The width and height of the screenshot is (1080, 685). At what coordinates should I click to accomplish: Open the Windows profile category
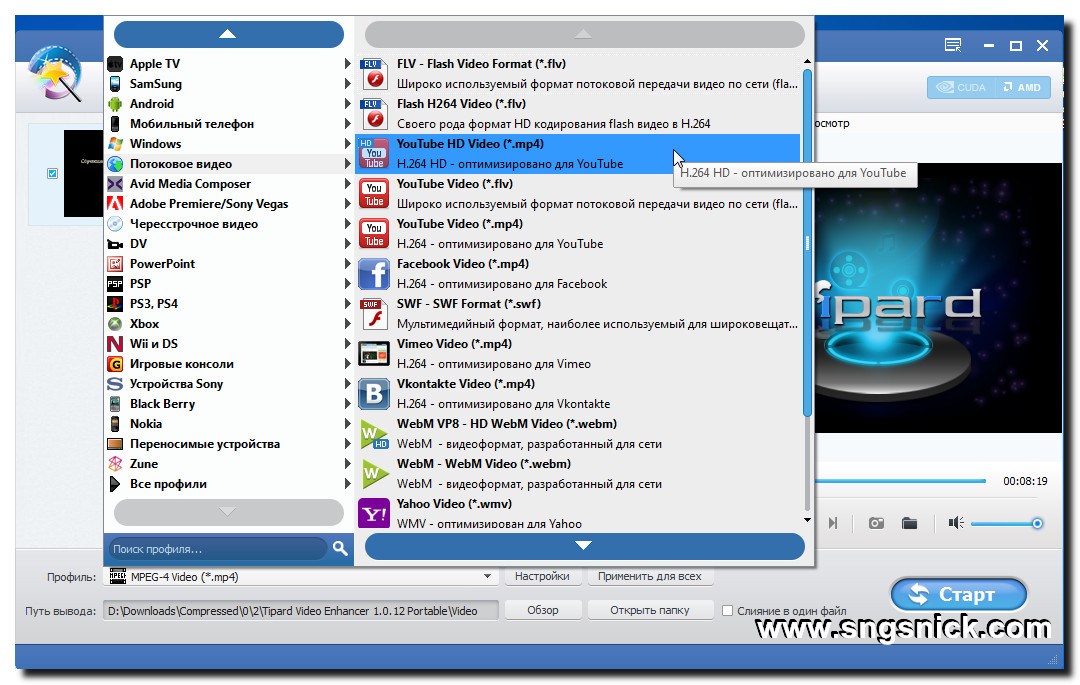(x=227, y=144)
